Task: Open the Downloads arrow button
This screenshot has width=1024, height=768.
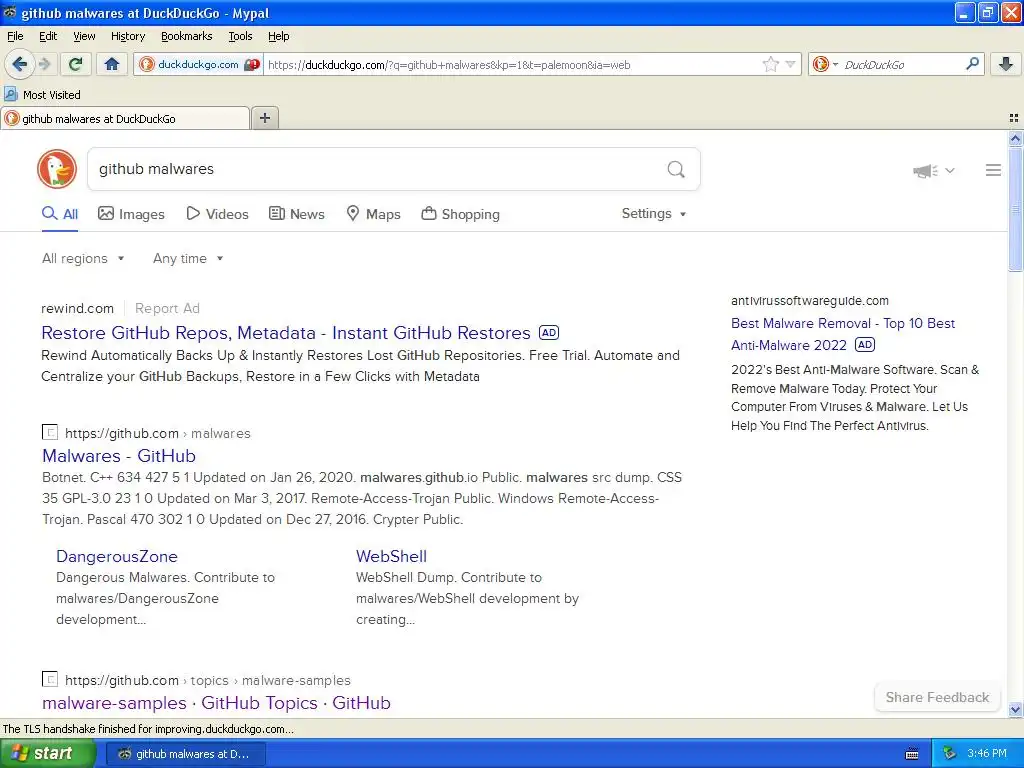Action: click(x=1006, y=64)
